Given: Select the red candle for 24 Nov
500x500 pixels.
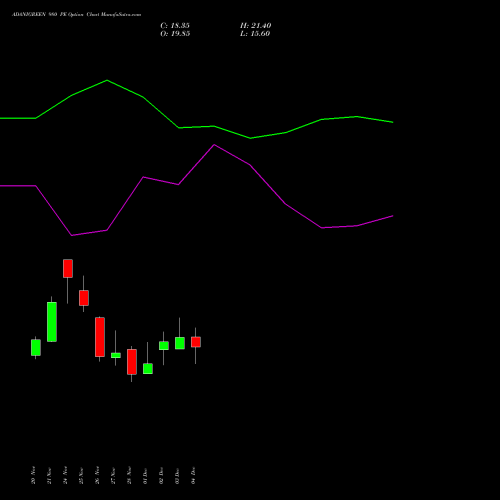Looking at the screenshot, I should pyautogui.click(x=68, y=268).
